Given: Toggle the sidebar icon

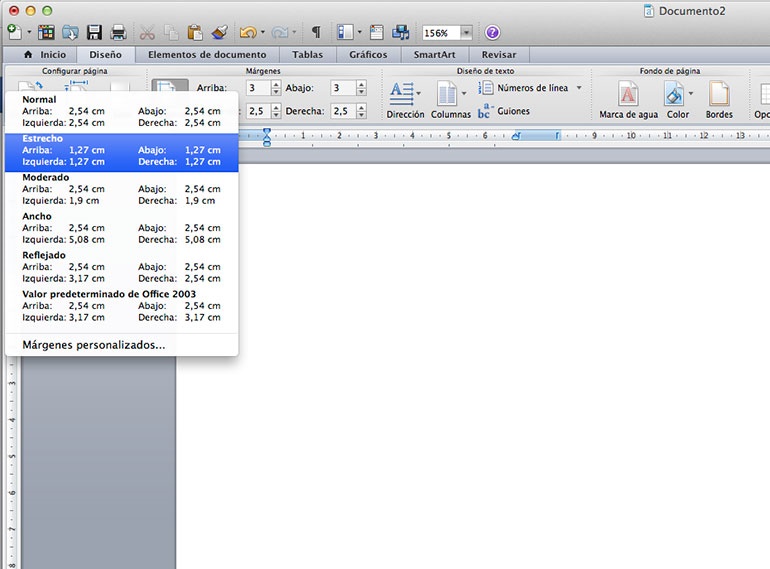Looking at the screenshot, I should click(345, 32).
